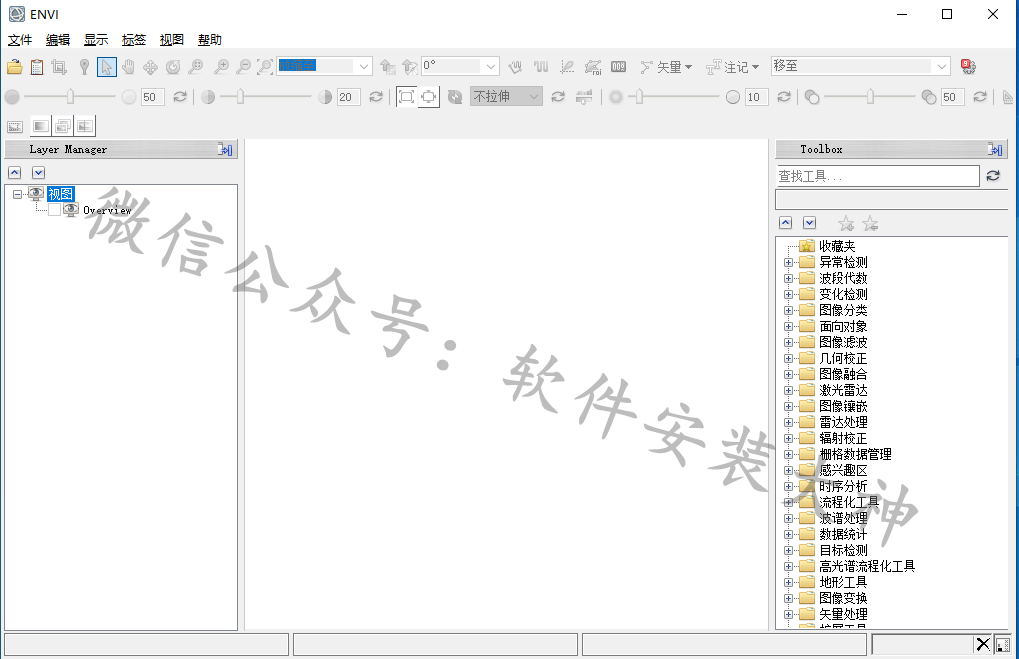Click the Portal view icon

pyautogui.click(x=15, y=127)
